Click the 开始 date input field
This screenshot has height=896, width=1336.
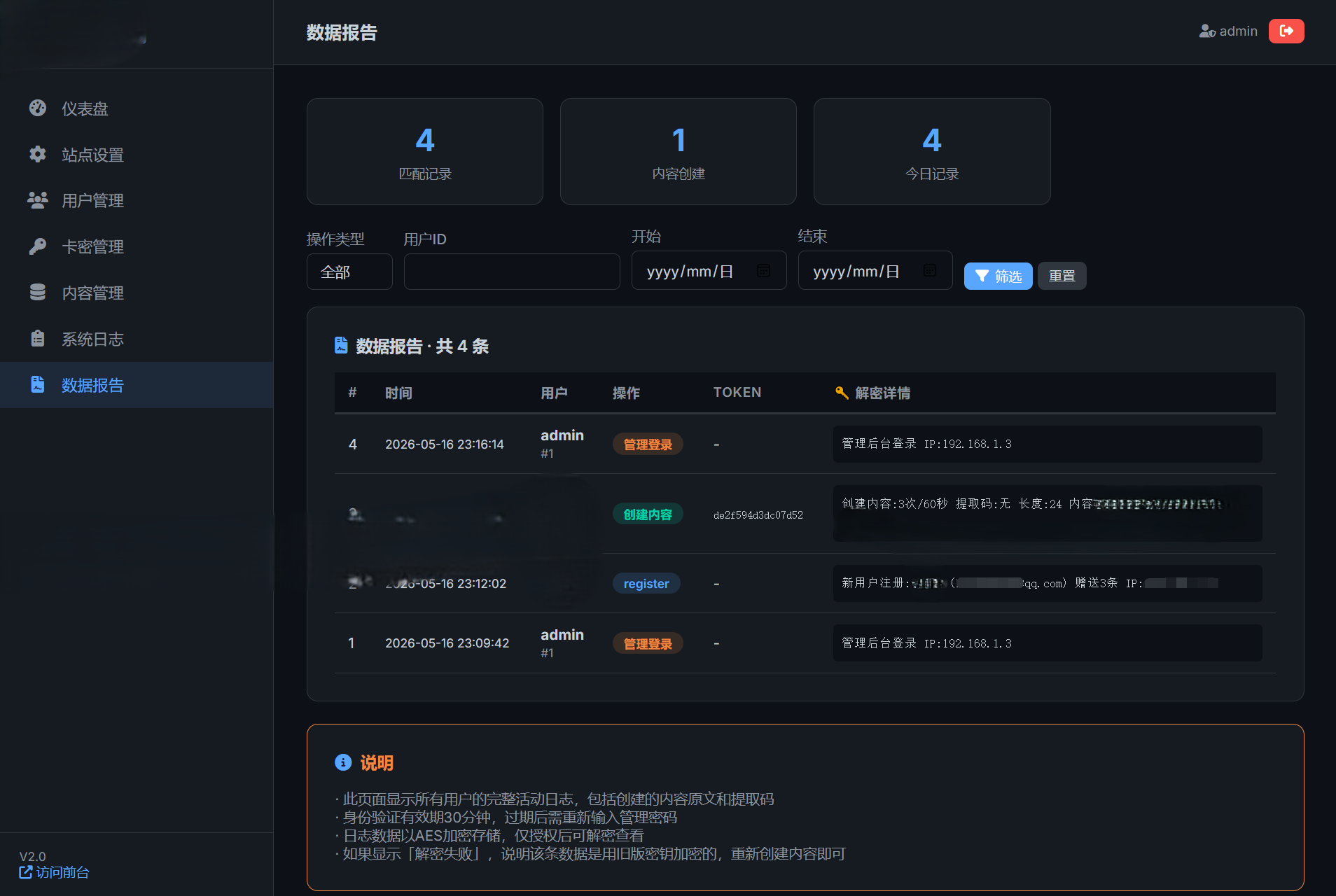tap(709, 270)
